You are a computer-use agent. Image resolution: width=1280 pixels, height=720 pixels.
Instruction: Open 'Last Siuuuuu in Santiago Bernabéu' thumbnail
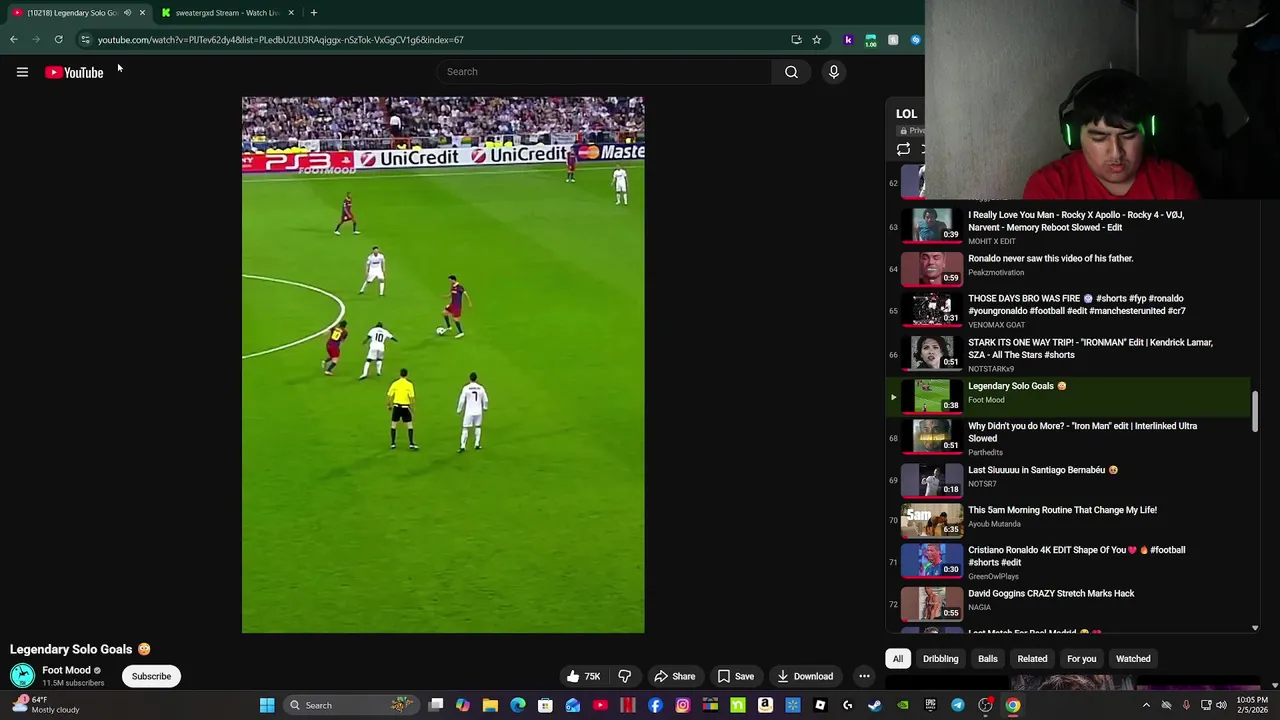(932, 479)
